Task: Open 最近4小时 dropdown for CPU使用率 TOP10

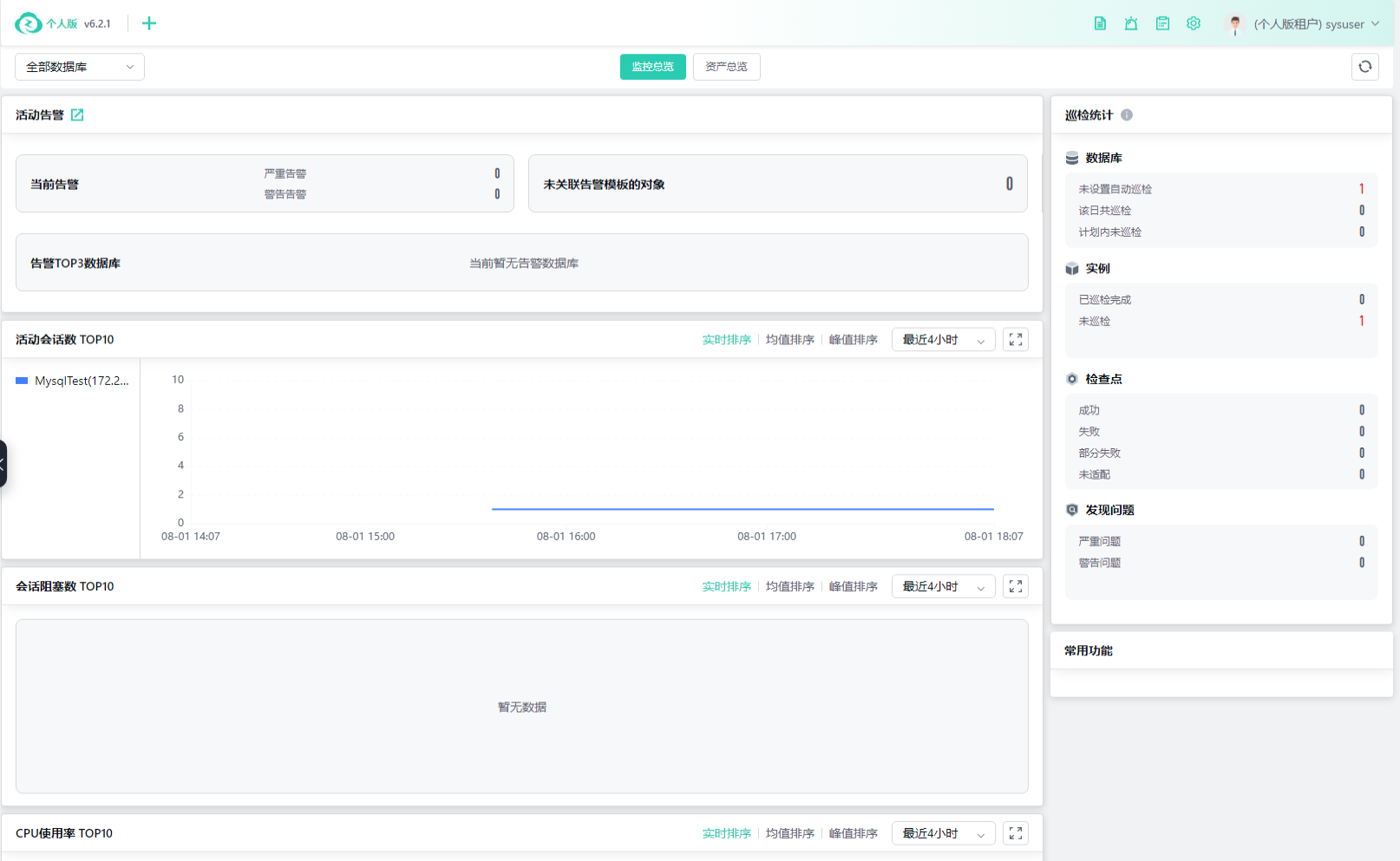Action: click(944, 833)
